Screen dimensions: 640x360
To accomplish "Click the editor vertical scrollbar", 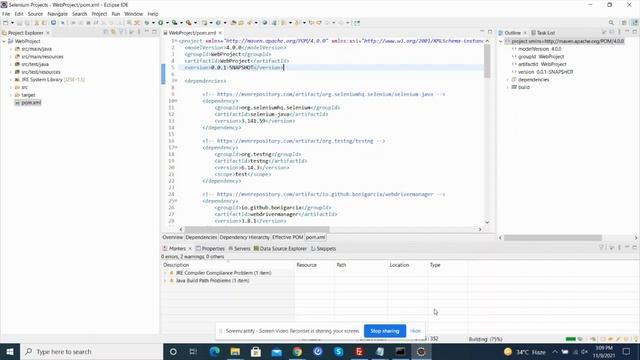I will [x=487, y=61].
